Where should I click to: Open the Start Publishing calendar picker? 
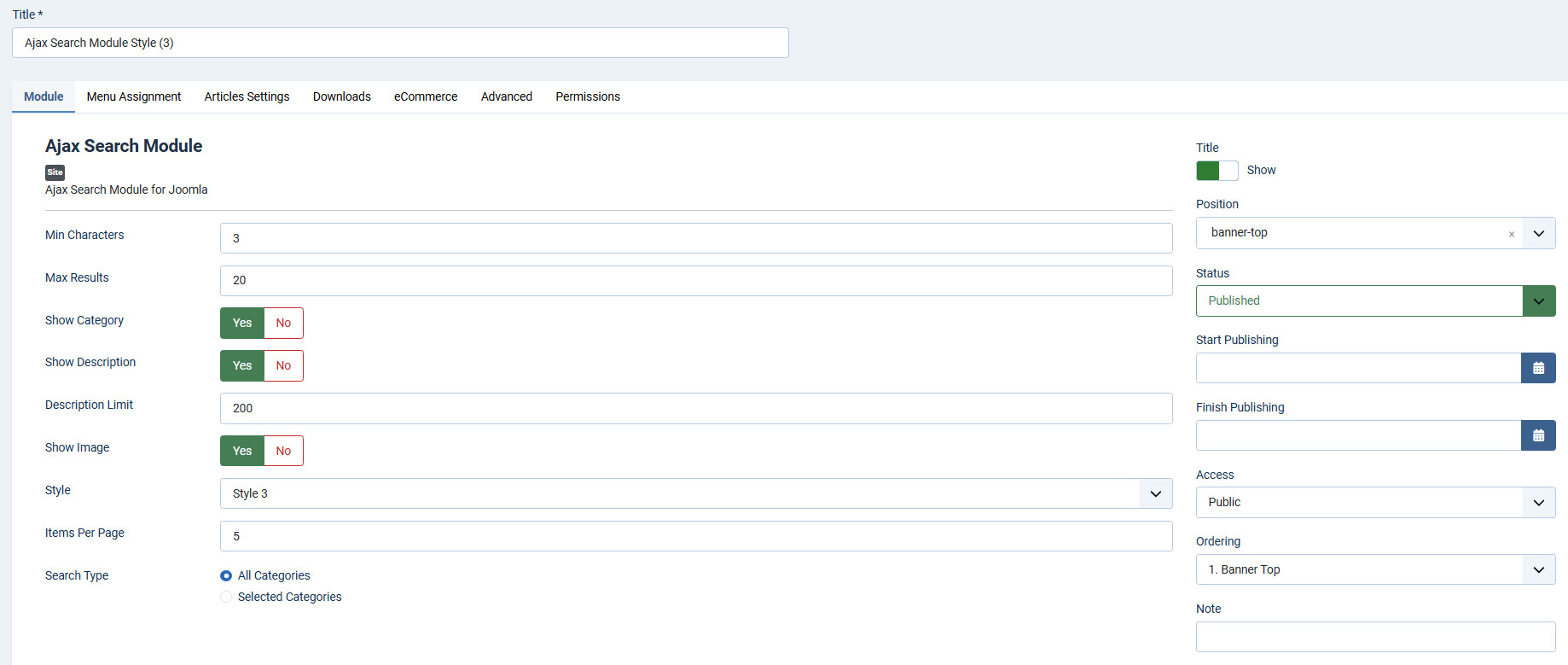click(x=1537, y=368)
